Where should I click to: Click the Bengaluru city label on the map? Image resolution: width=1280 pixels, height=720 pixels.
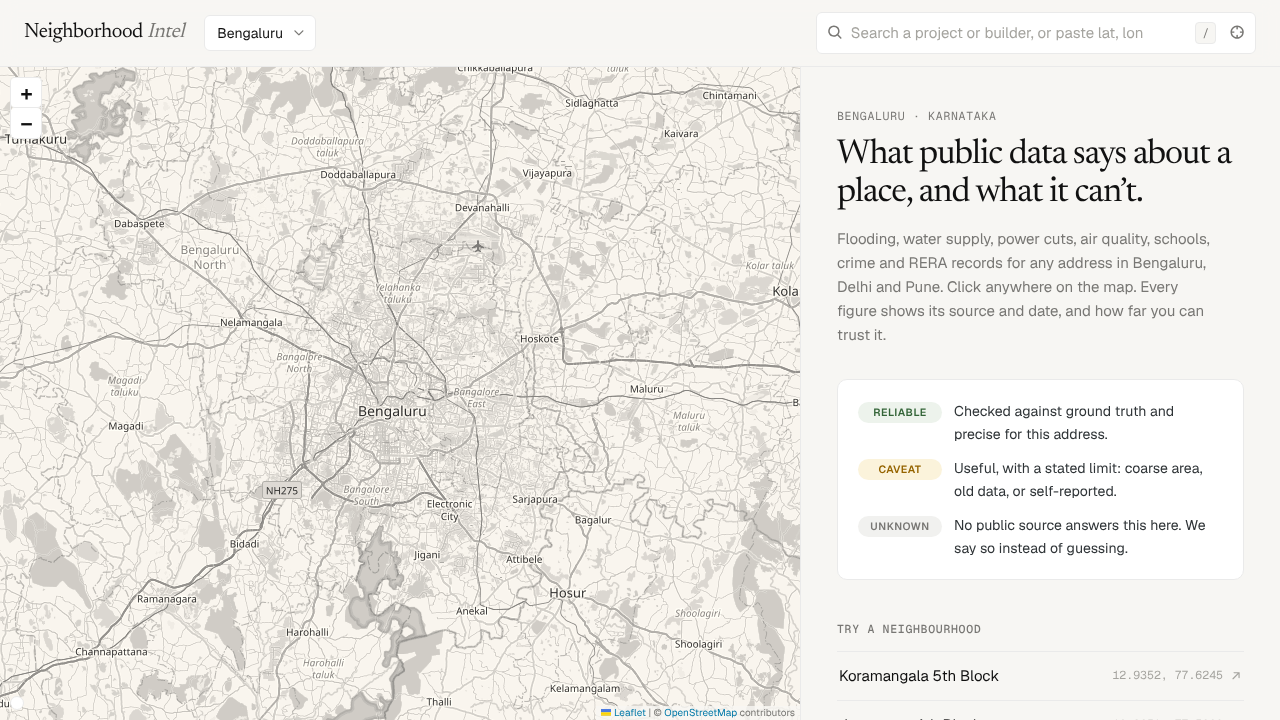392,411
